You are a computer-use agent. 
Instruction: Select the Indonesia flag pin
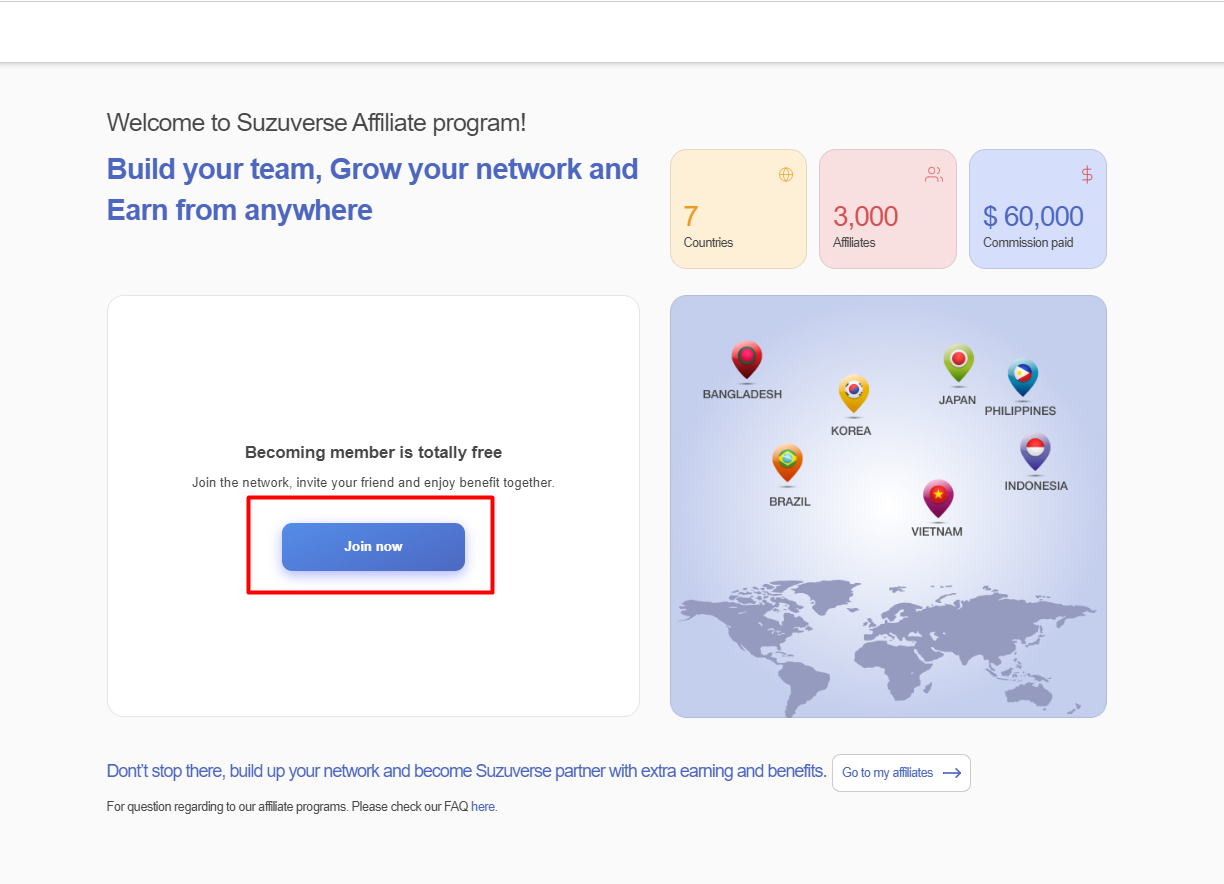coord(1035,452)
